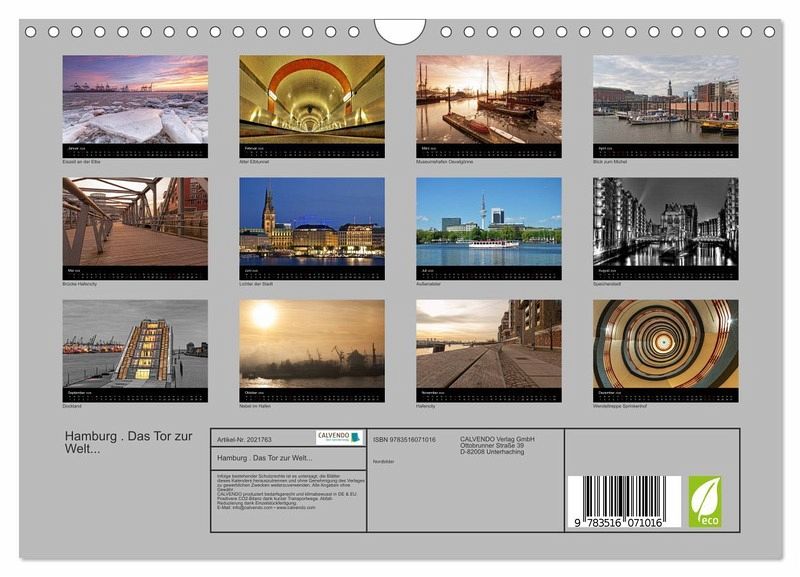This screenshot has width=800, height=577.
Task: Open the Eiszeit an der Elbe photo
Action: point(135,99)
